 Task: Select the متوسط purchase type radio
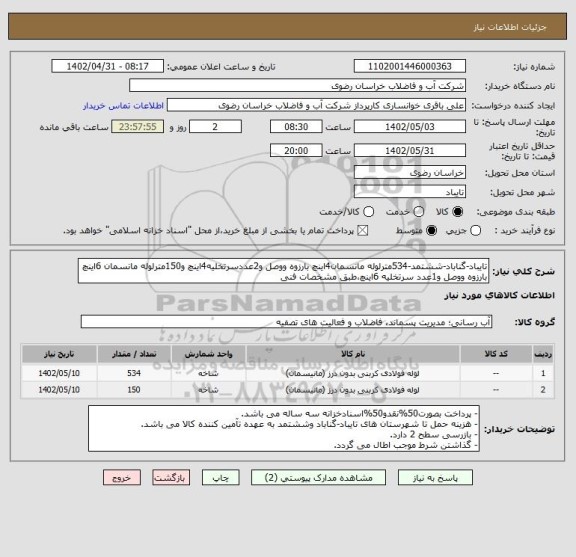[x=431, y=231]
